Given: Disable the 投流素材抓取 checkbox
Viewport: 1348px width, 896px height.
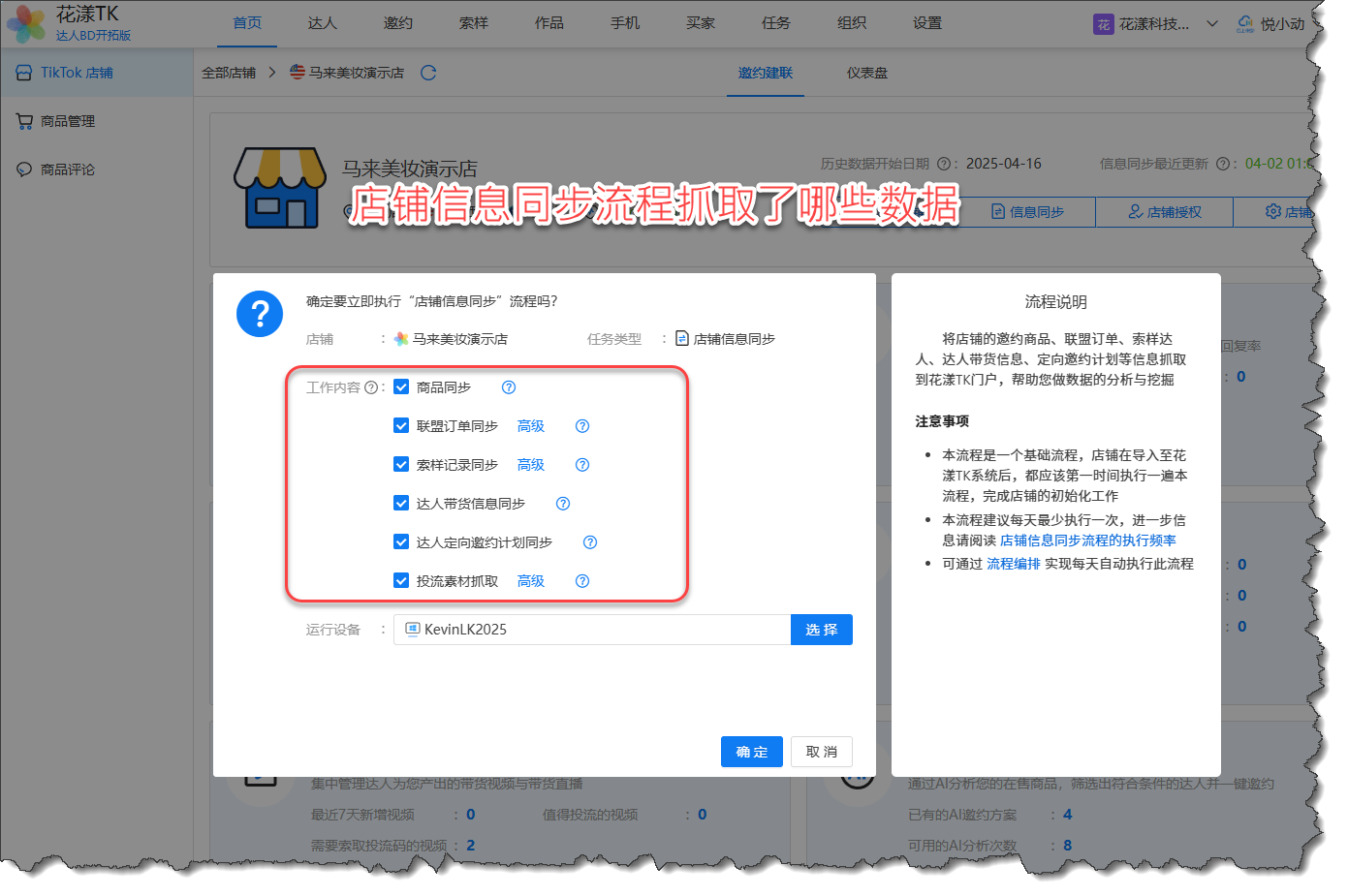Looking at the screenshot, I should (x=401, y=581).
